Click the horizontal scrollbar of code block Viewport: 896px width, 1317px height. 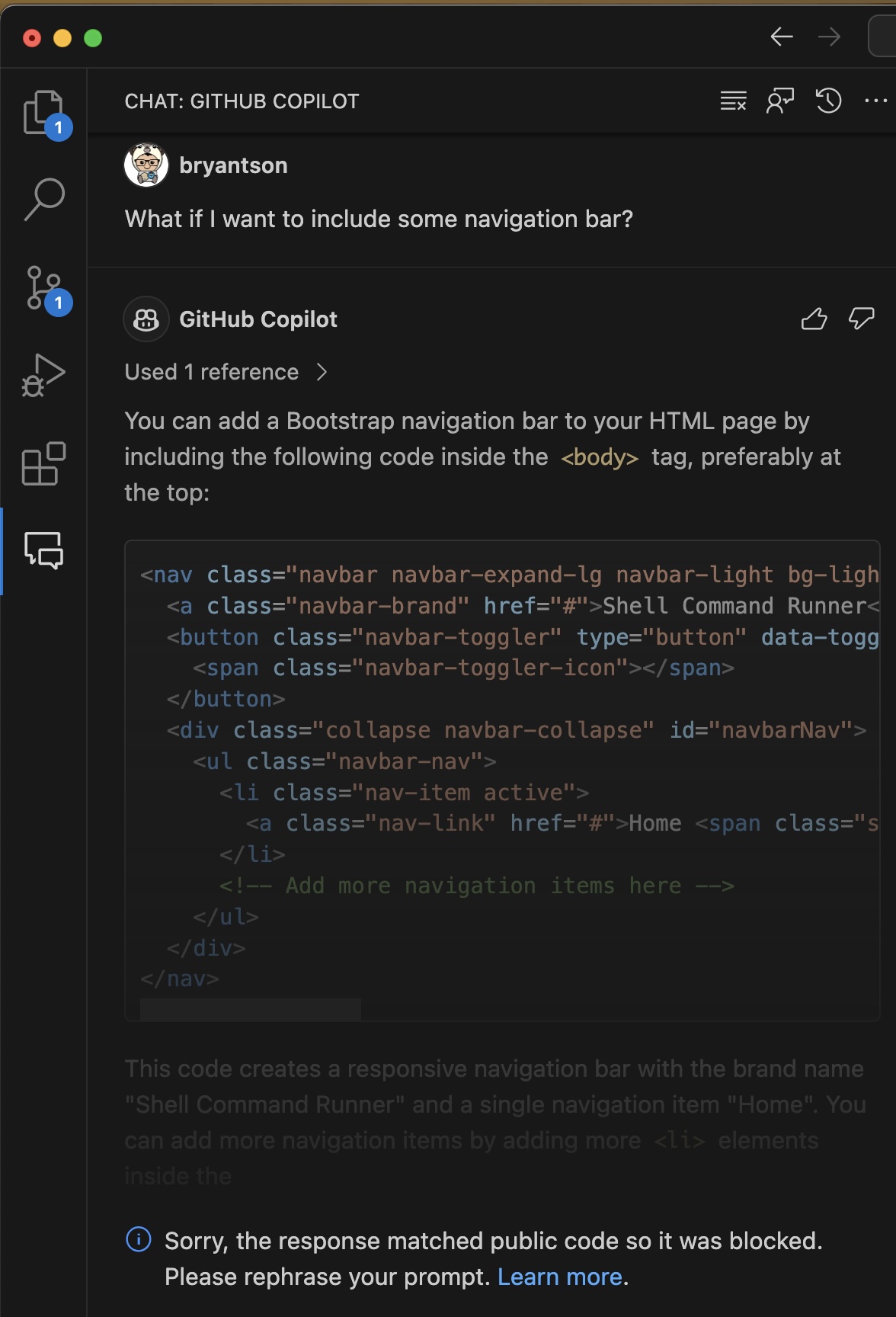tap(251, 1009)
